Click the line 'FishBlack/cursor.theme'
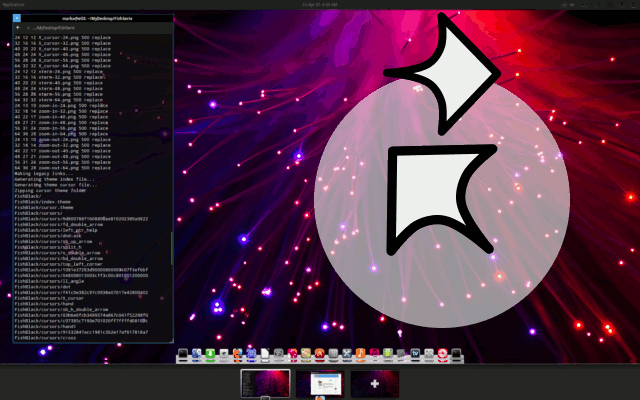 click(x=44, y=207)
